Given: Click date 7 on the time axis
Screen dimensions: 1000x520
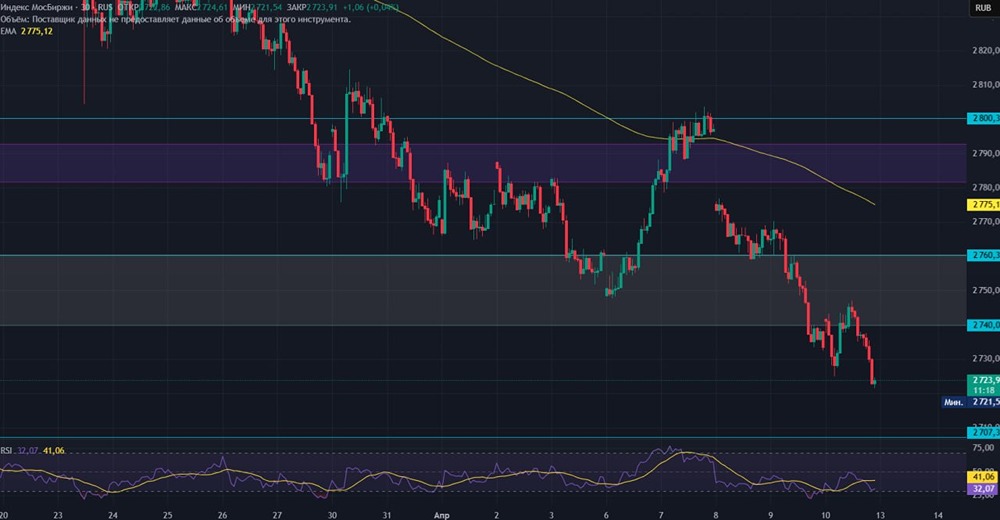Looking at the screenshot, I should [x=661, y=515].
